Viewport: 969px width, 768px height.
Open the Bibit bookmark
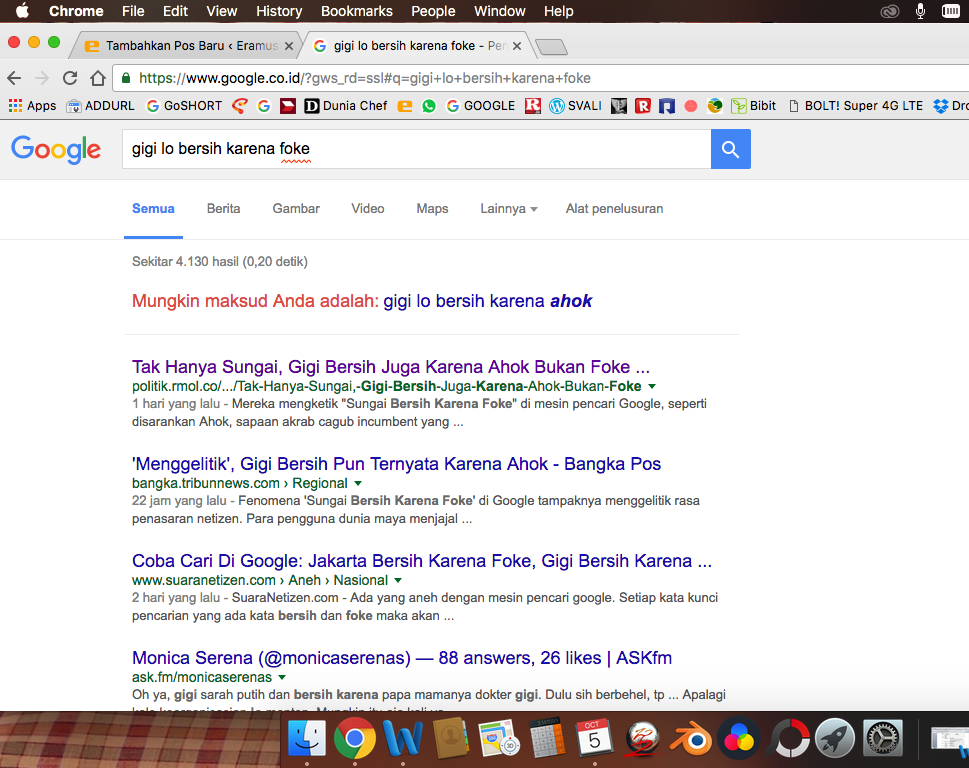(x=753, y=106)
